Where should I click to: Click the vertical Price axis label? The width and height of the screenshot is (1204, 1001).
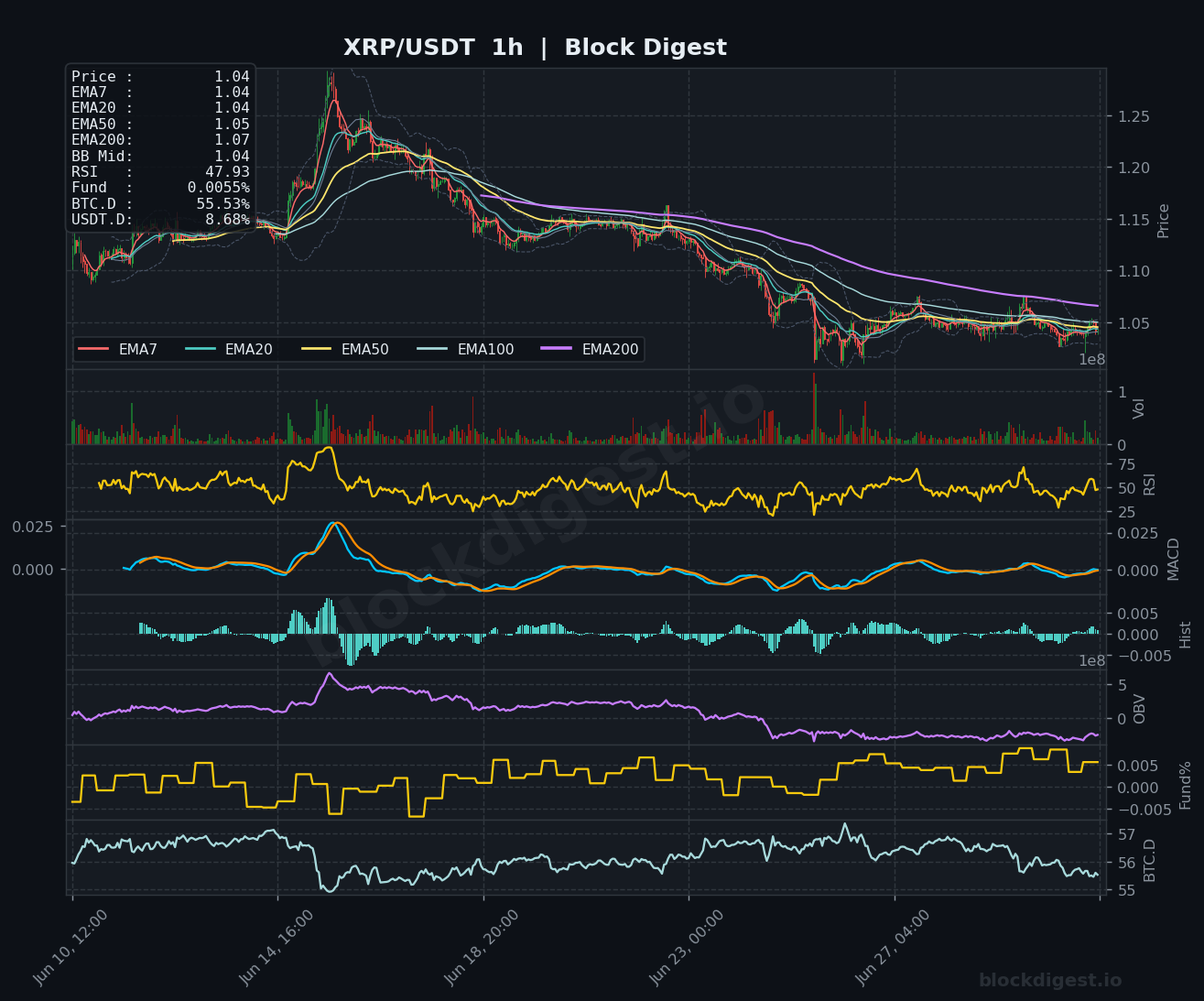click(1164, 221)
